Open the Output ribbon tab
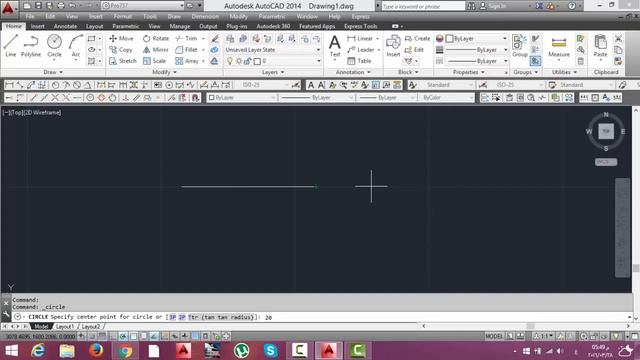The width and height of the screenshot is (640, 360). (x=208, y=26)
